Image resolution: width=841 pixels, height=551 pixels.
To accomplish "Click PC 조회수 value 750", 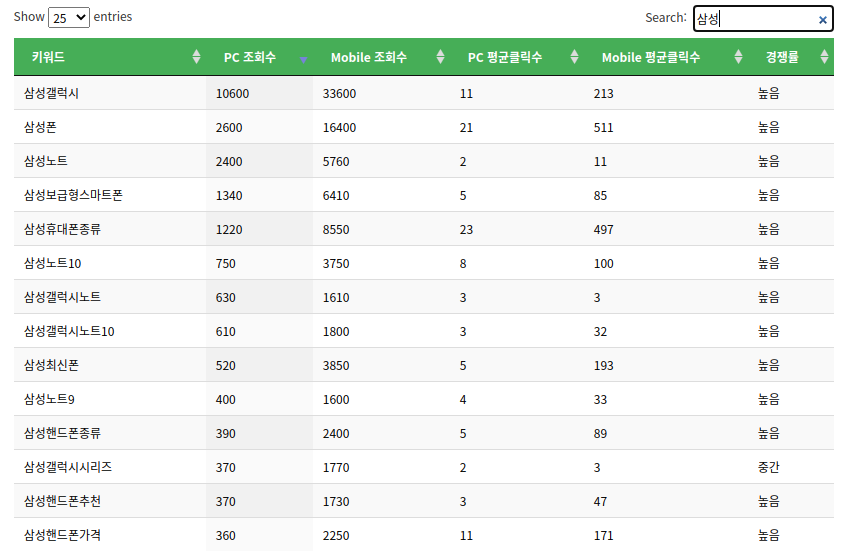I will [x=225, y=263].
